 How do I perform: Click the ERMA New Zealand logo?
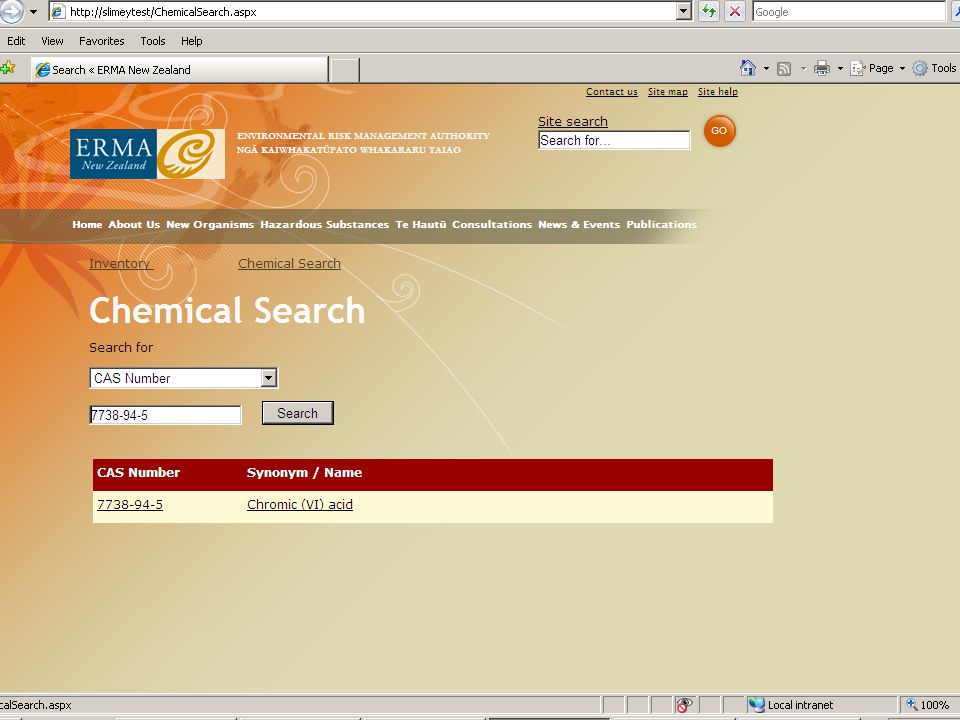click(147, 154)
